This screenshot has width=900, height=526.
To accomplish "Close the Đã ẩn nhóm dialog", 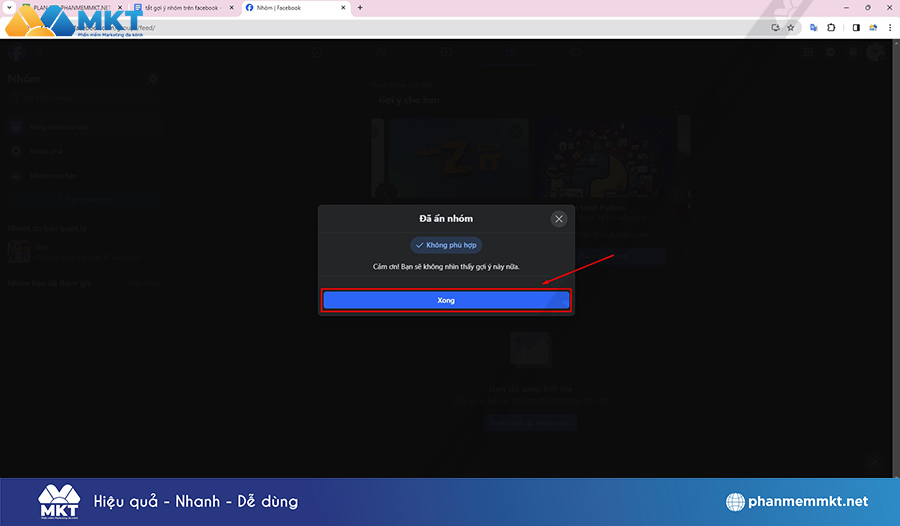I will tap(559, 218).
